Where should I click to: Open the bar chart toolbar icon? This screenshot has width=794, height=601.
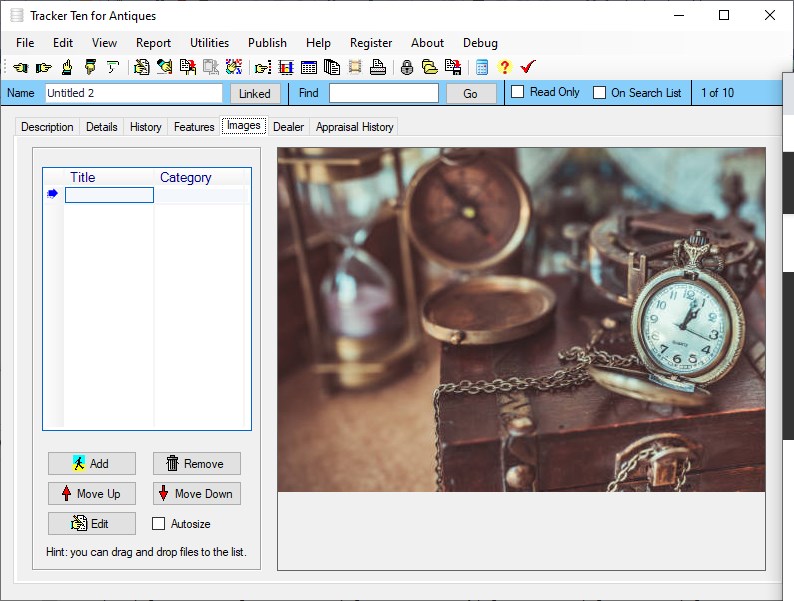[286, 67]
